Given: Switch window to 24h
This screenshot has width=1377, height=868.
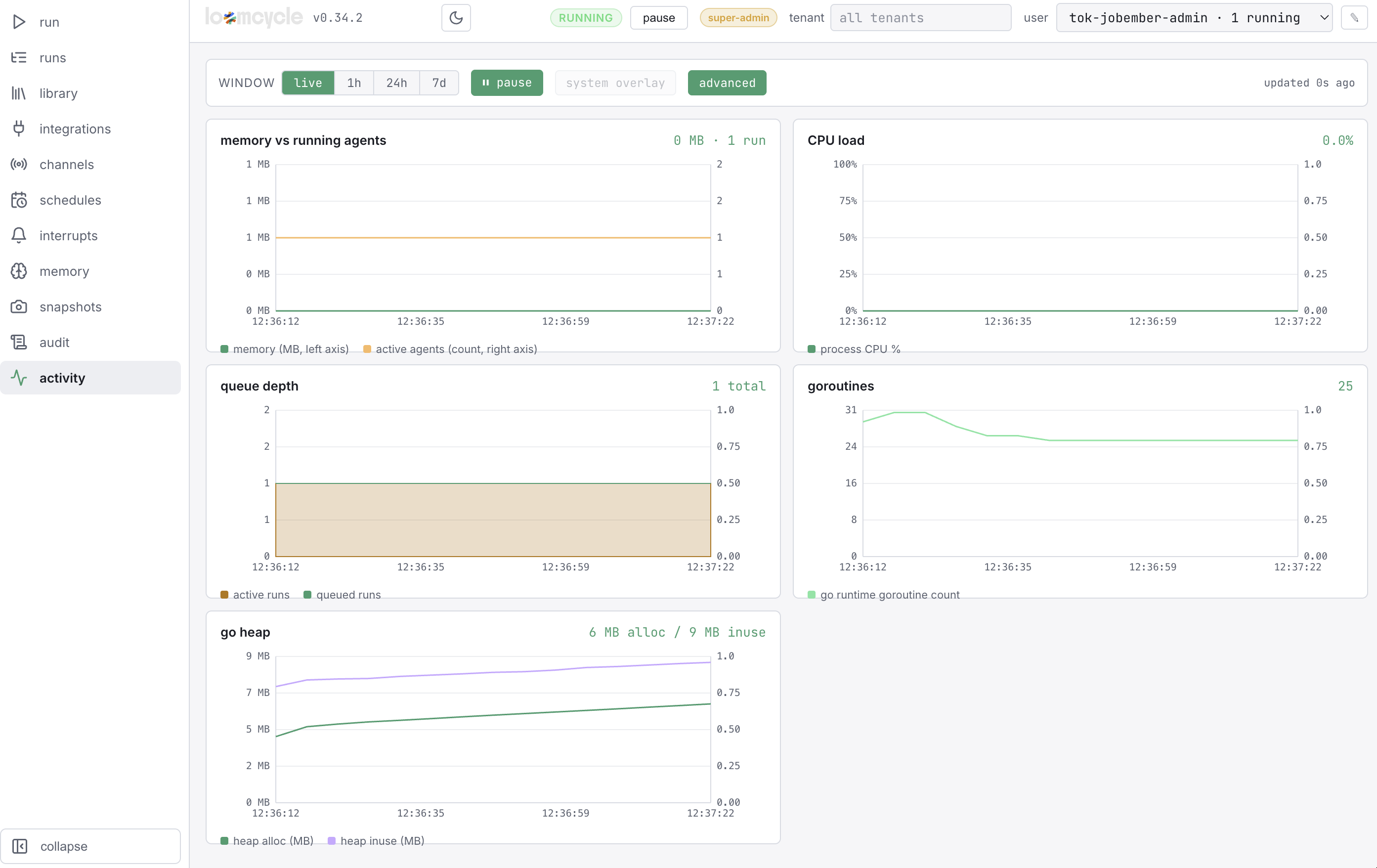Looking at the screenshot, I should click(396, 83).
